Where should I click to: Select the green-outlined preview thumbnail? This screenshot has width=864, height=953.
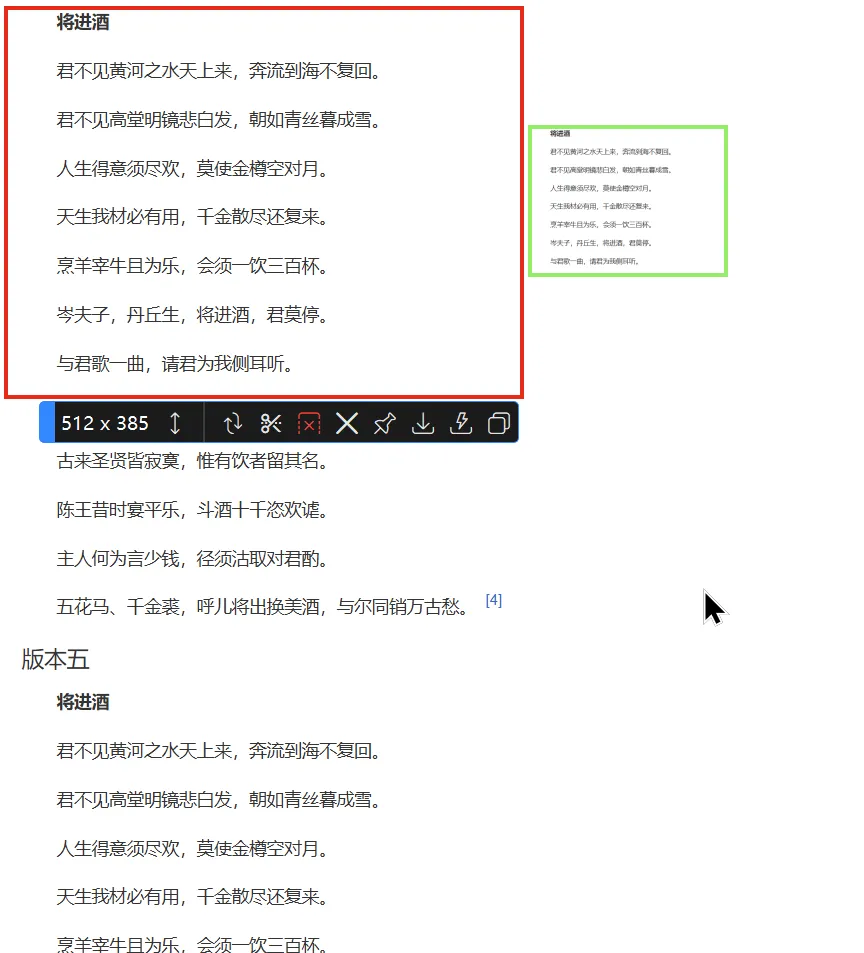tap(628, 200)
